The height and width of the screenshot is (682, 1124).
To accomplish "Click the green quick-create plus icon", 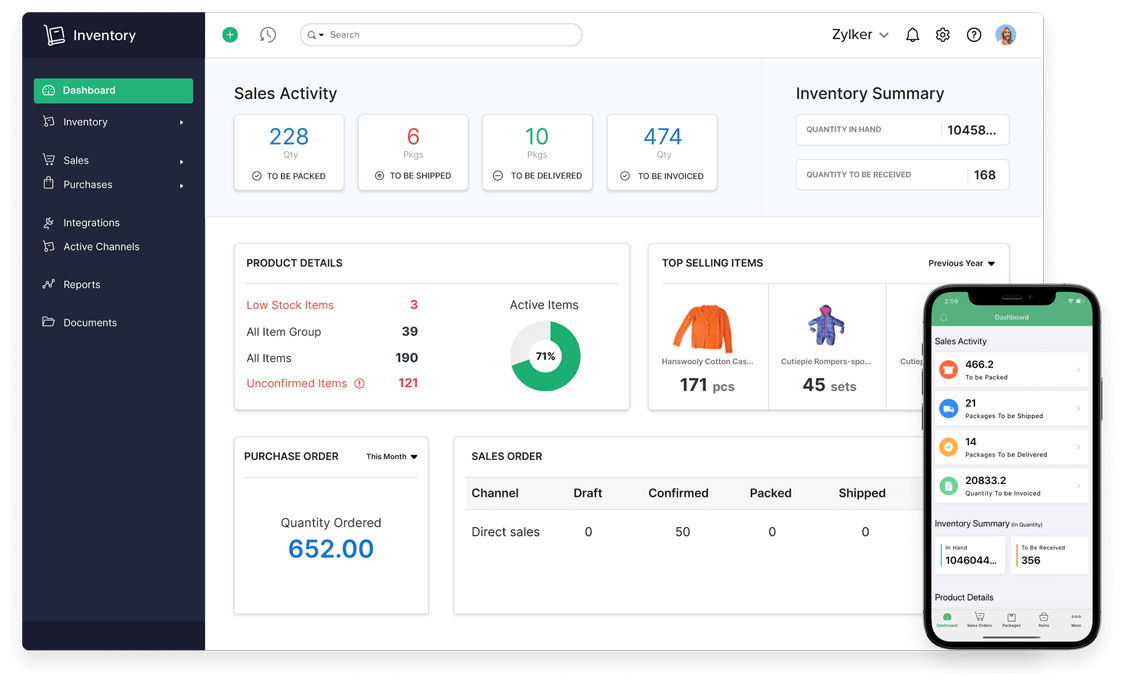I will [230, 34].
